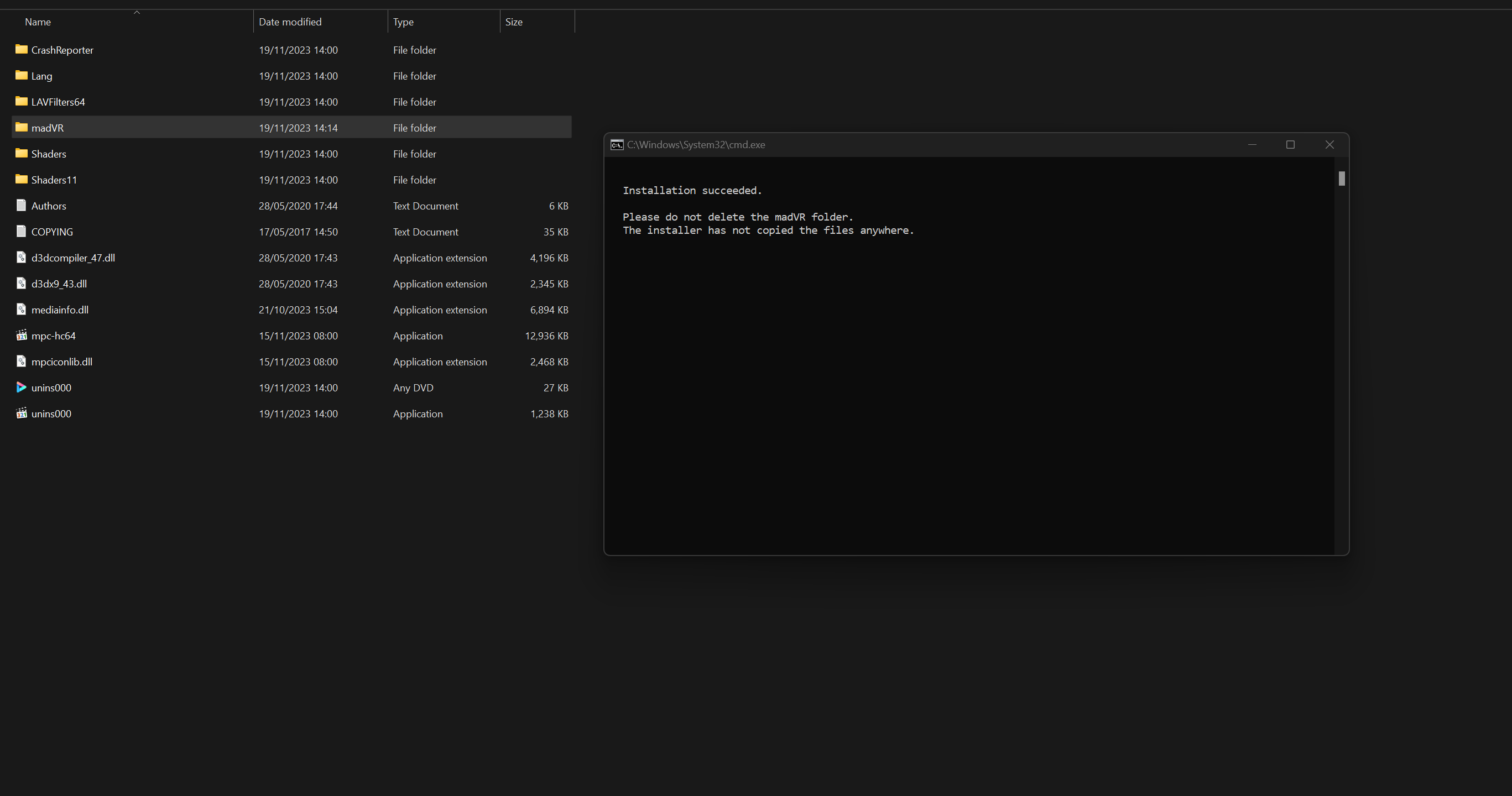
Task: Sort by Size column header
Action: (x=514, y=22)
